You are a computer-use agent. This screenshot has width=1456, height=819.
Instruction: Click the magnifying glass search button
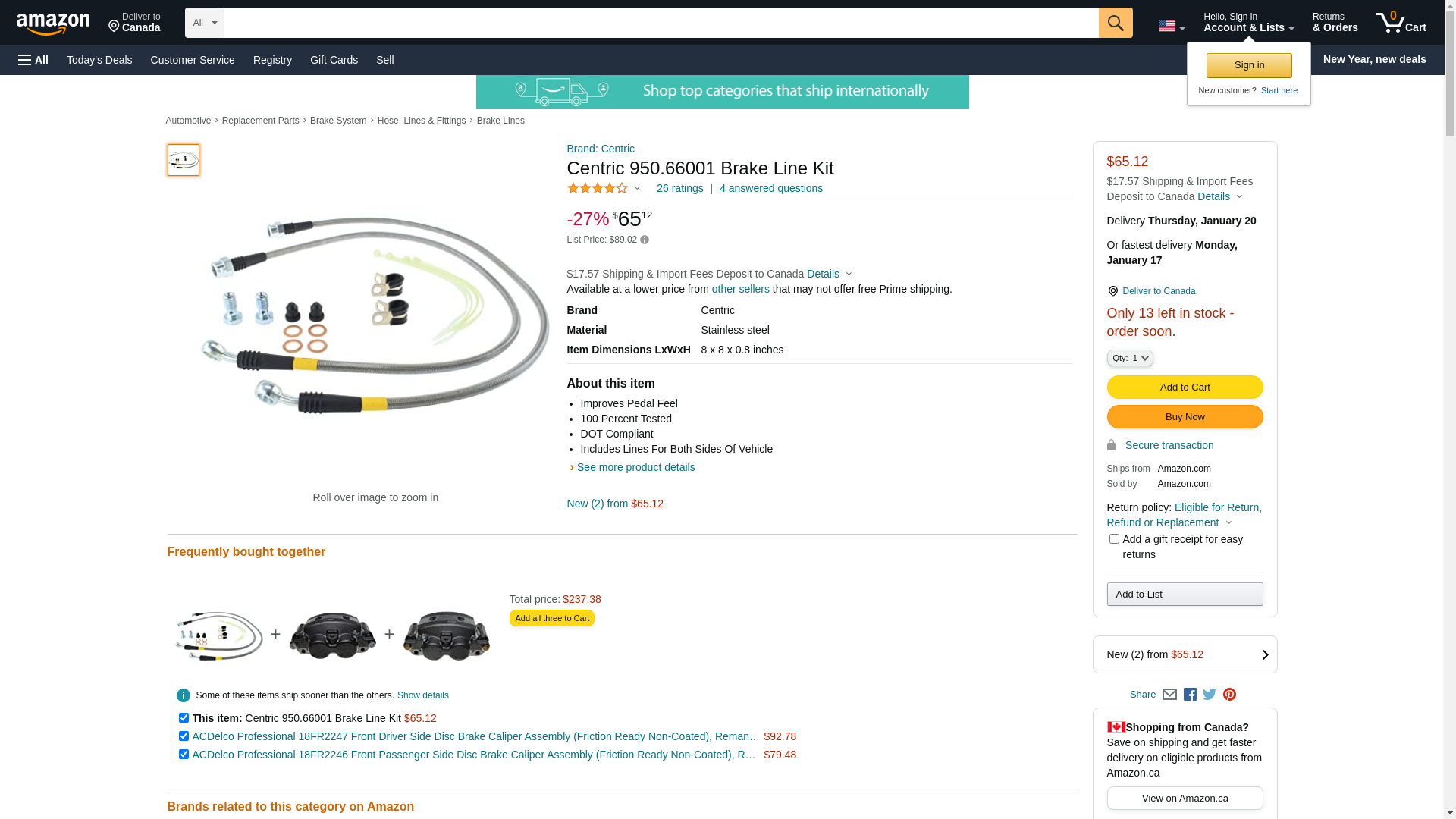tap(1115, 23)
